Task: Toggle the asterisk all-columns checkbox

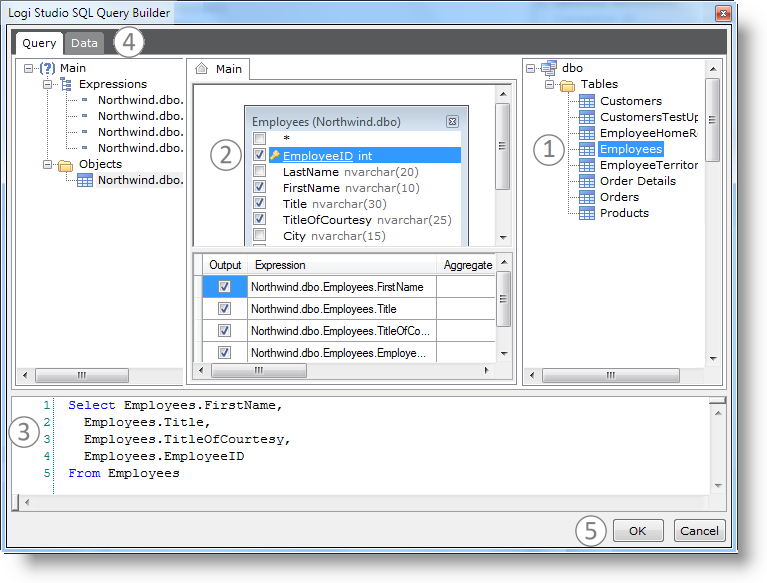Action: (x=260, y=138)
